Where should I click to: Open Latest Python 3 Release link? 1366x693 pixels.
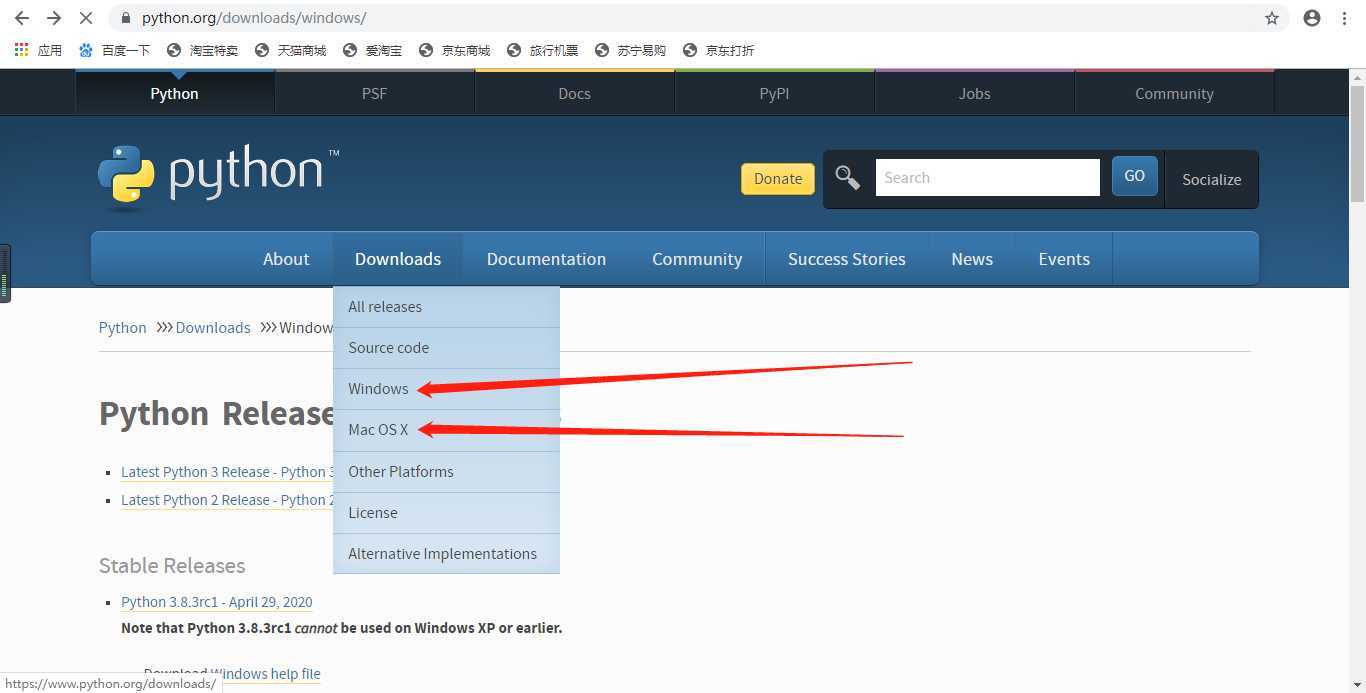[227, 472]
